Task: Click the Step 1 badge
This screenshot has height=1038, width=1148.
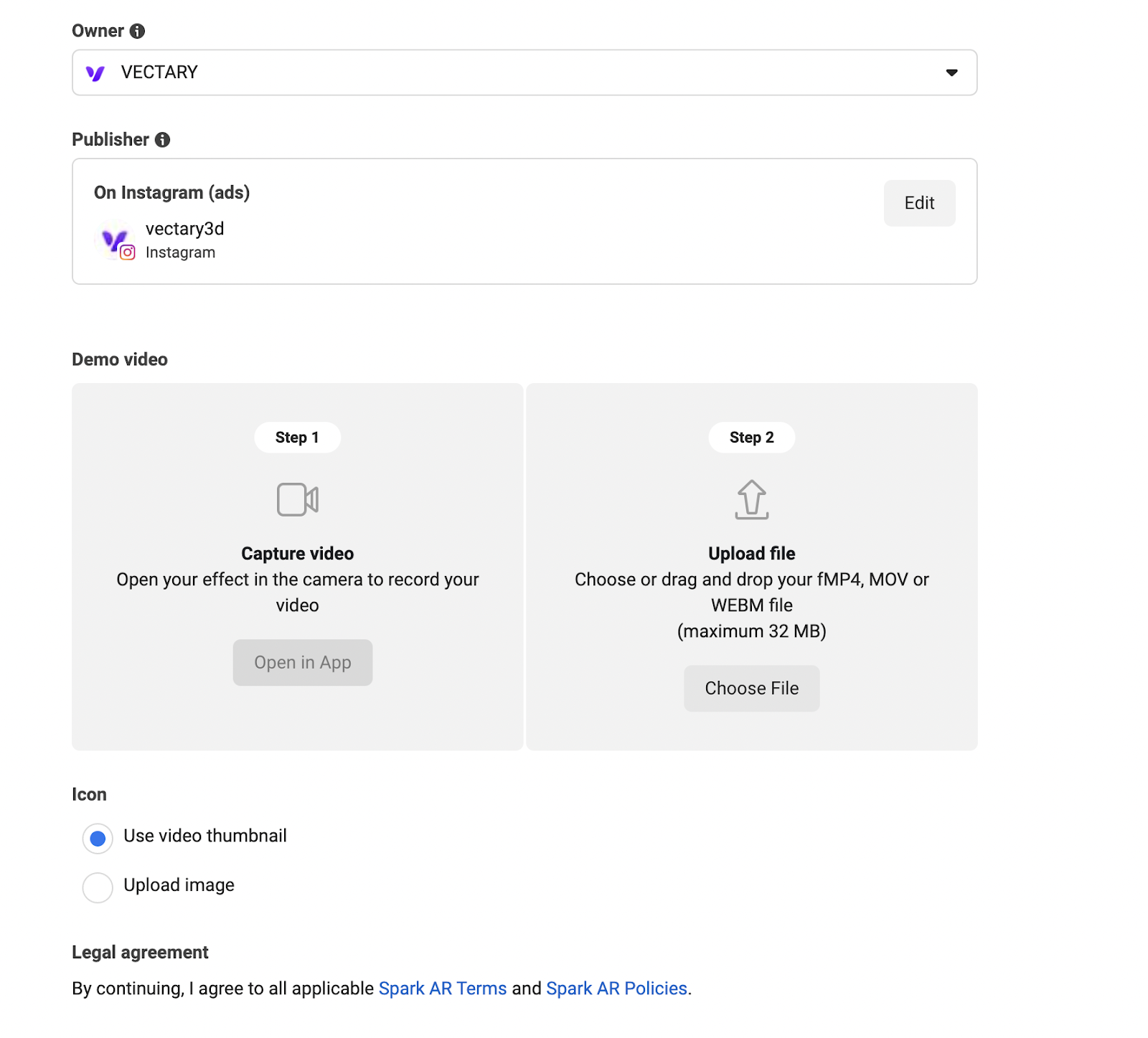Action: pyautogui.click(x=297, y=438)
